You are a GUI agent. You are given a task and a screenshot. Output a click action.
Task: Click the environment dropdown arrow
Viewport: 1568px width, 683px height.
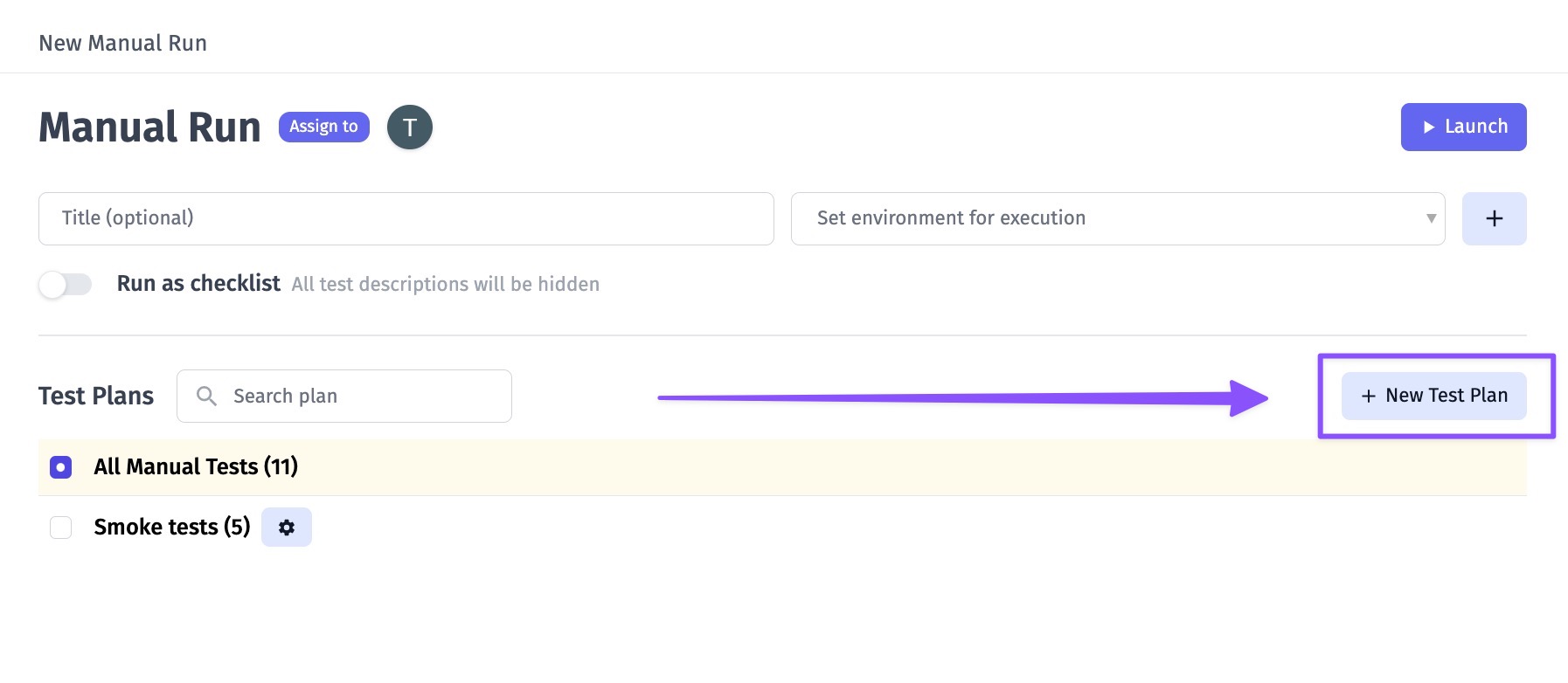1431,218
